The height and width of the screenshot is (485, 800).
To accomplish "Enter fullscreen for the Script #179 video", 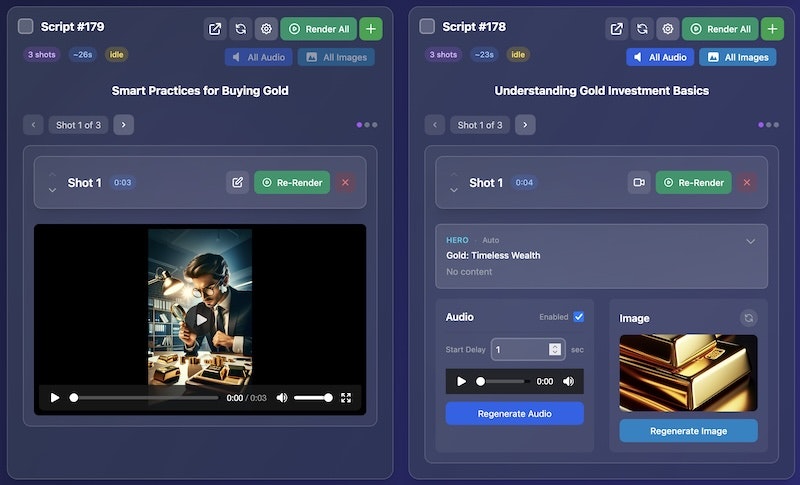I will 346,398.
